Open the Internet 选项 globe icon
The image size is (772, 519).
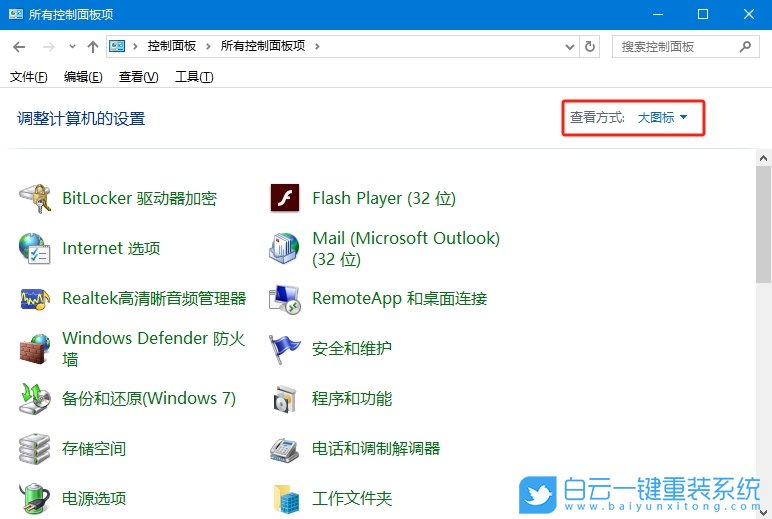tap(34, 249)
